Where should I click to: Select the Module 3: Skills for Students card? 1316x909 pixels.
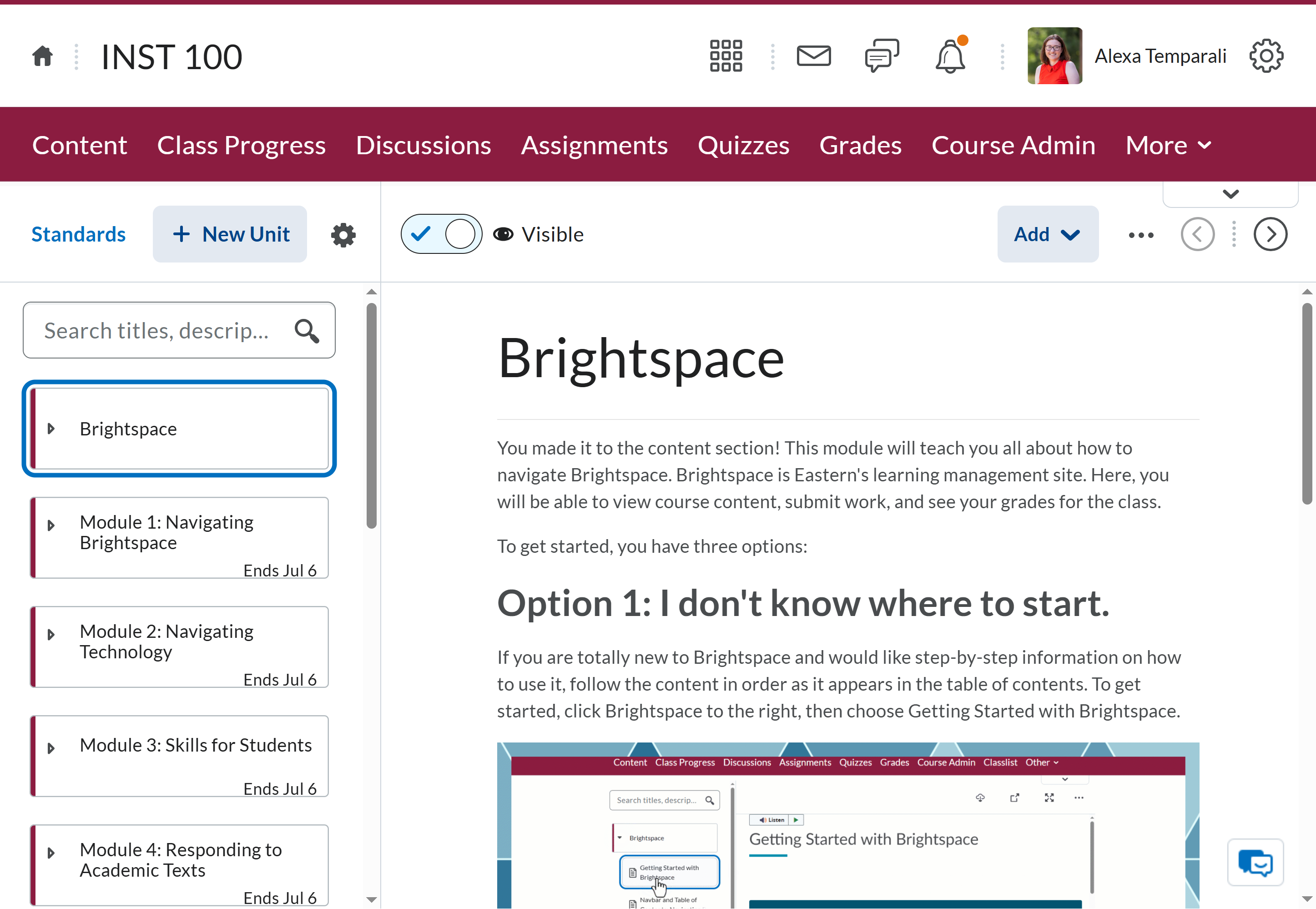click(179, 756)
